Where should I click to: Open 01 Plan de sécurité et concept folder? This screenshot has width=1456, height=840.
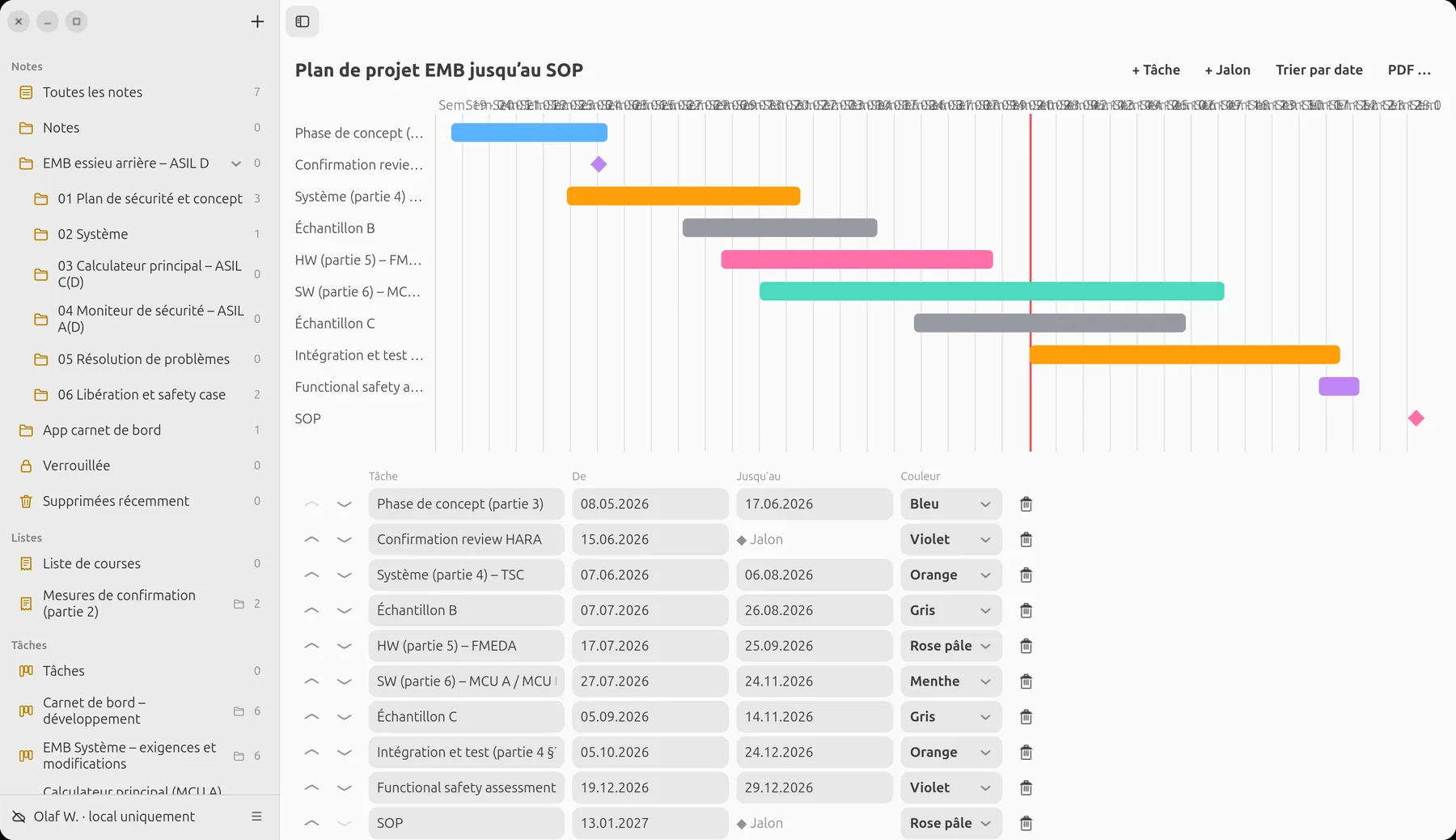point(139,198)
